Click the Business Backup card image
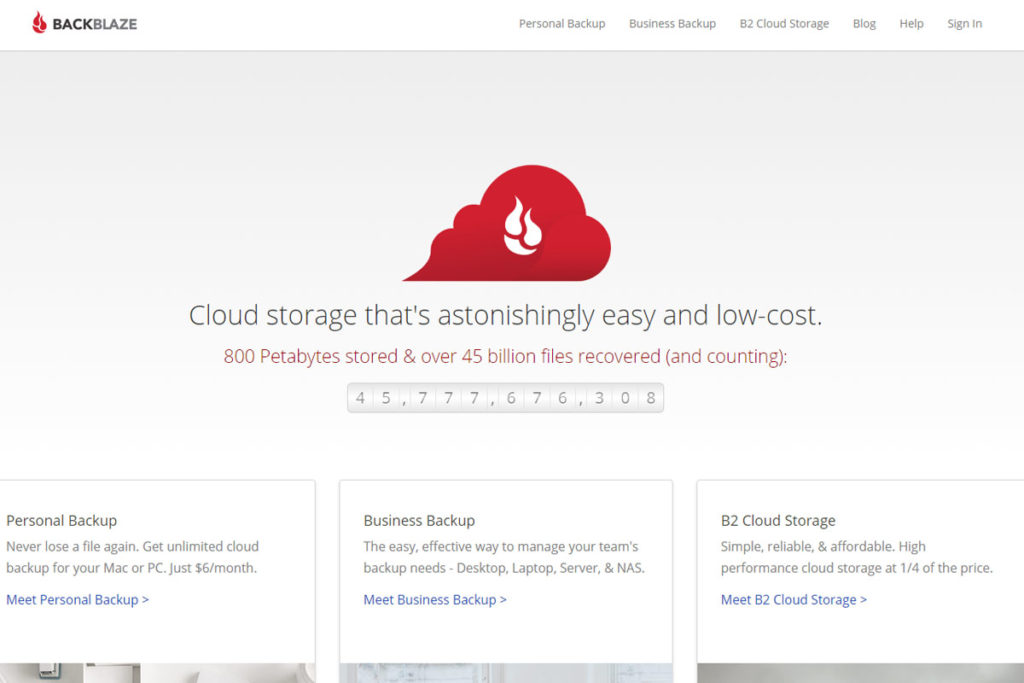 tap(506, 673)
